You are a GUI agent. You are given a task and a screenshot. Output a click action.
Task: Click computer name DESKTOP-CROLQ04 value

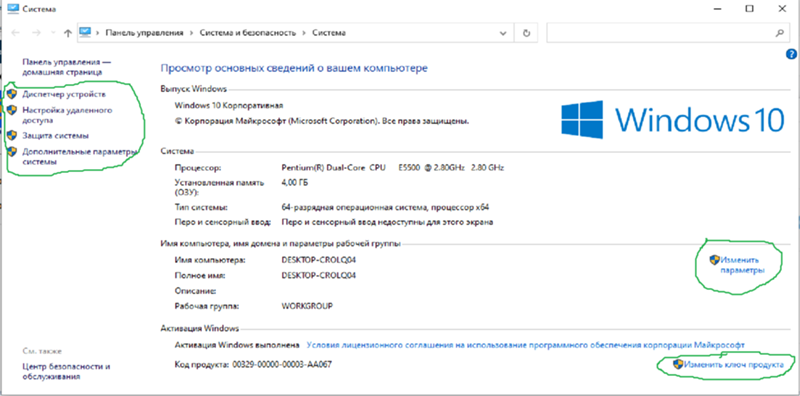click(318, 260)
